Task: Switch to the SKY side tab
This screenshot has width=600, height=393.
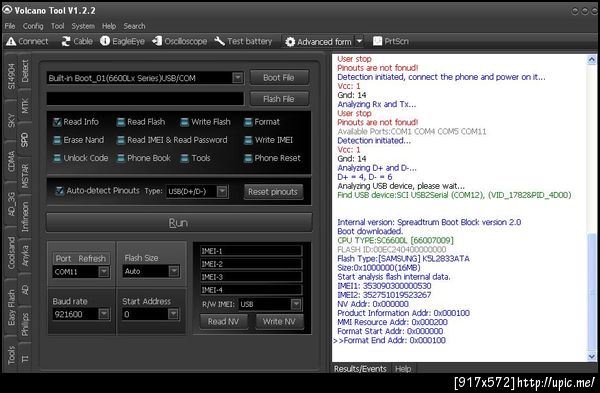Action: [11, 120]
